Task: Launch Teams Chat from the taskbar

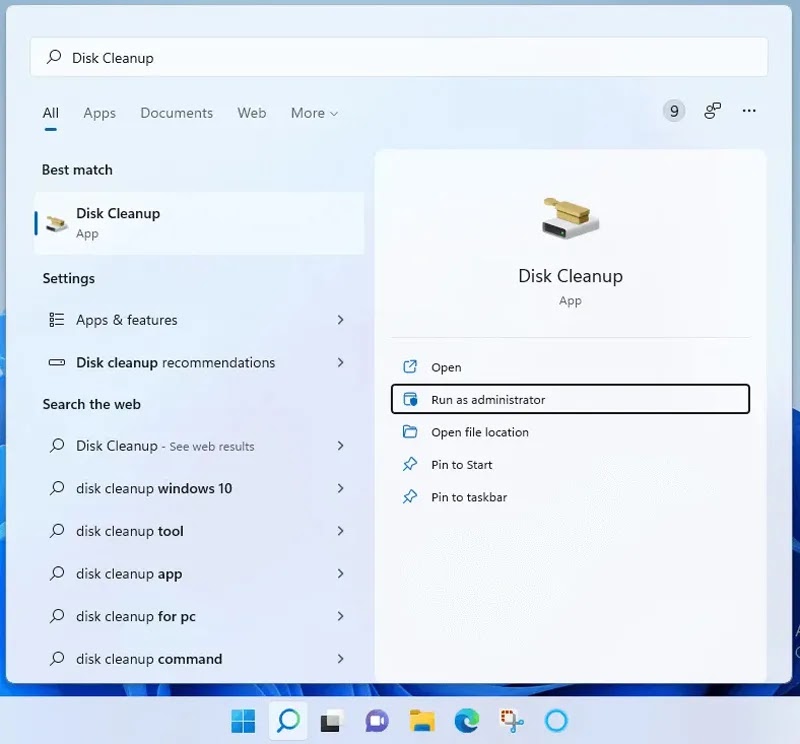Action: (x=377, y=721)
